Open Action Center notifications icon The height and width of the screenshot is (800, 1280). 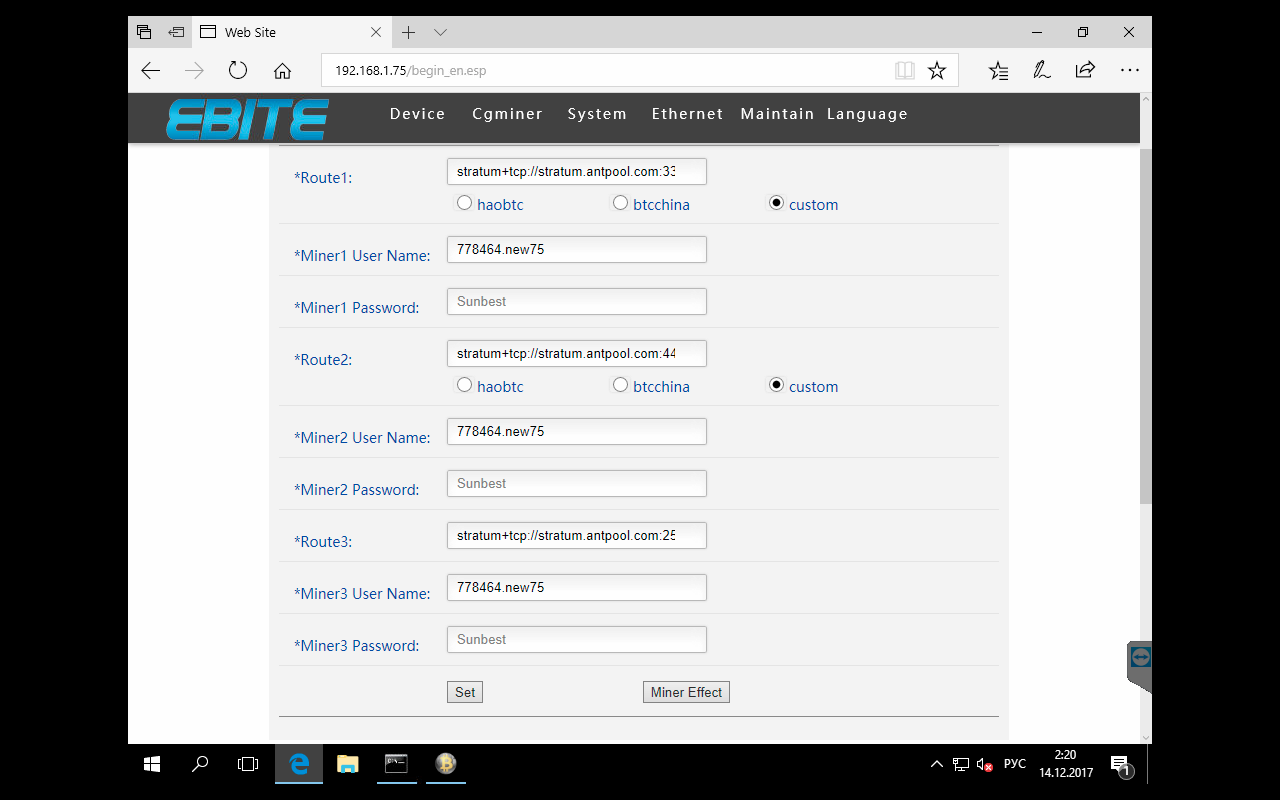click(1120, 765)
